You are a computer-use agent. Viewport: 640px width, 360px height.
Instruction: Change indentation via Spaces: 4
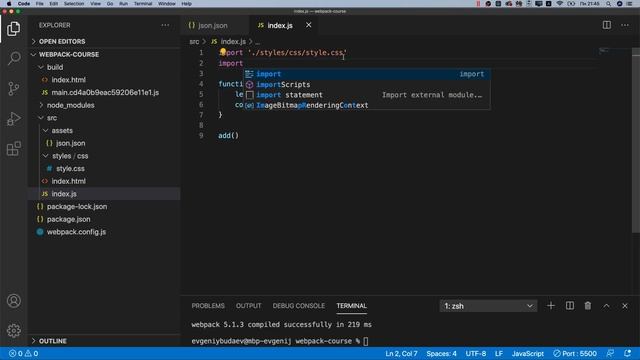442,353
